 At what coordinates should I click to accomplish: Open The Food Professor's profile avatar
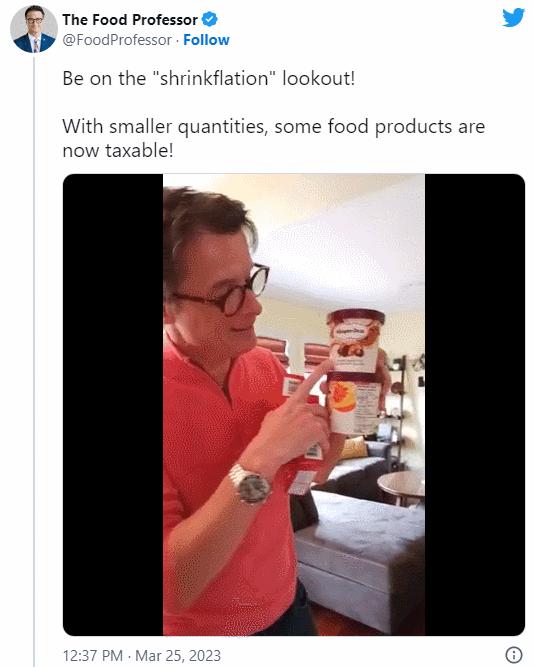coord(34,29)
